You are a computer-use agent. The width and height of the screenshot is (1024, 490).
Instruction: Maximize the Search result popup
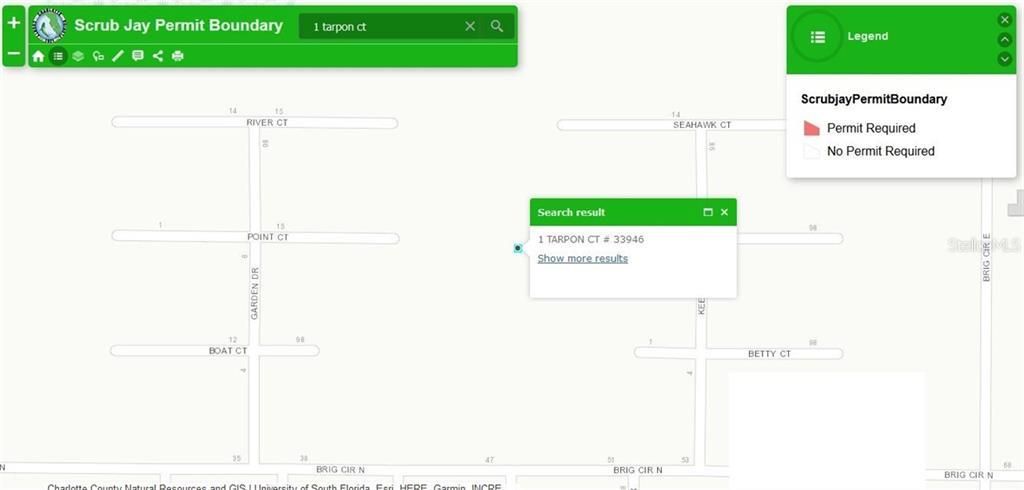click(708, 212)
